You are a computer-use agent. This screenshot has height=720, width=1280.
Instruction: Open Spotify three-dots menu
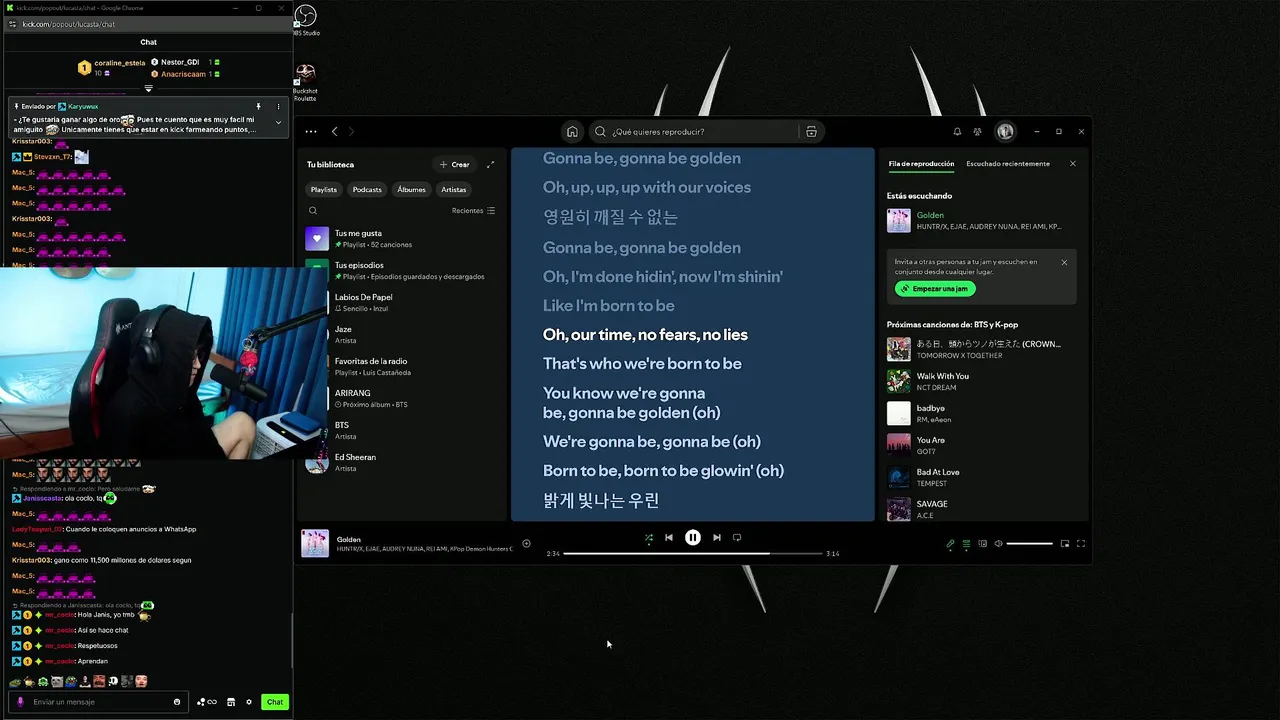click(x=311, y=131)
